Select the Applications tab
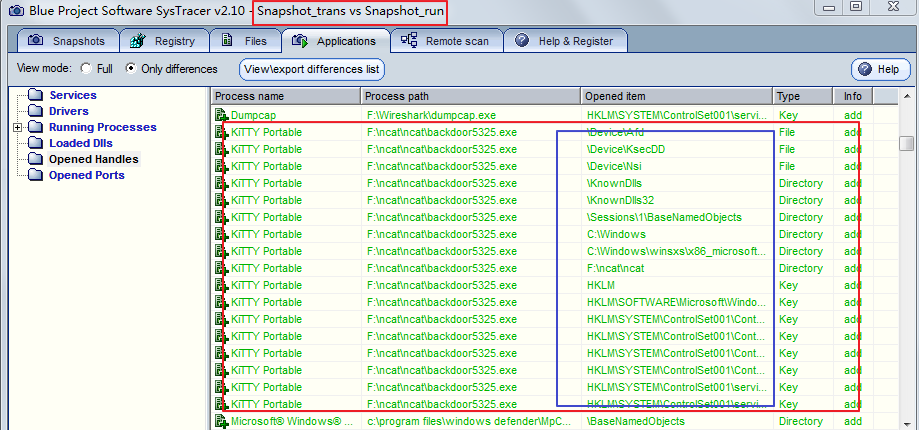This screenshot has width=919, height=430. (335, 41)
